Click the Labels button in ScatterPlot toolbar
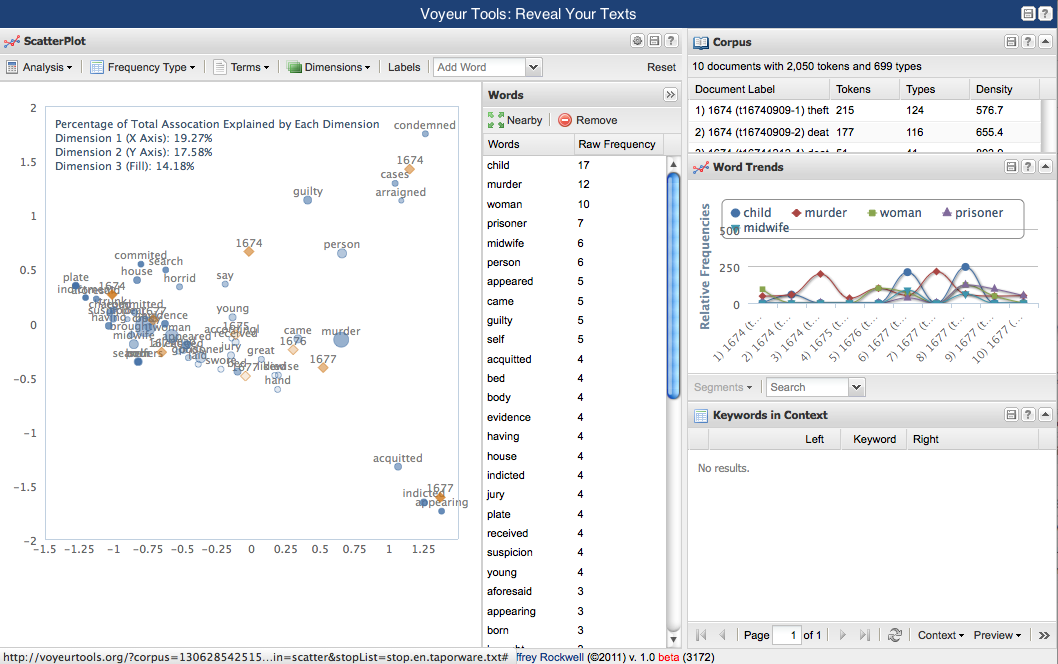1058x664 pixels. pos(403,67)
